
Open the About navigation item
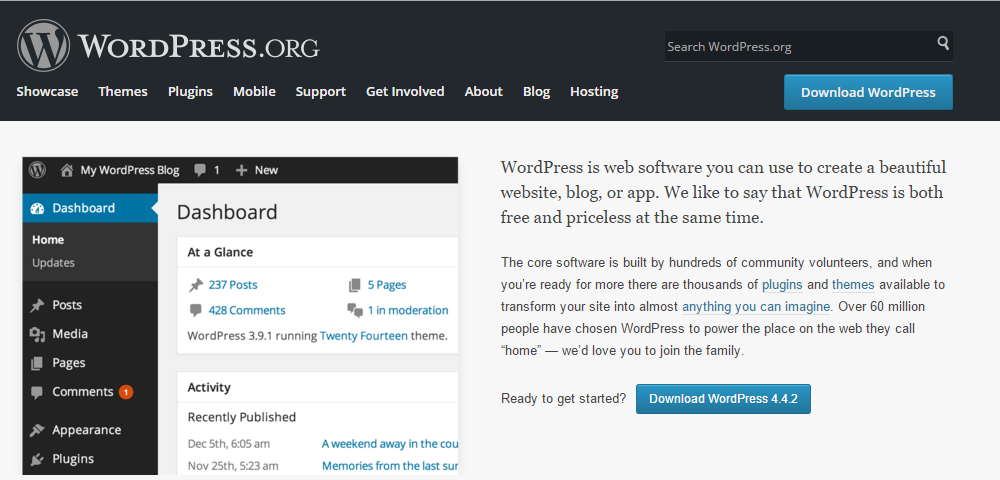(x=483, y=92)
